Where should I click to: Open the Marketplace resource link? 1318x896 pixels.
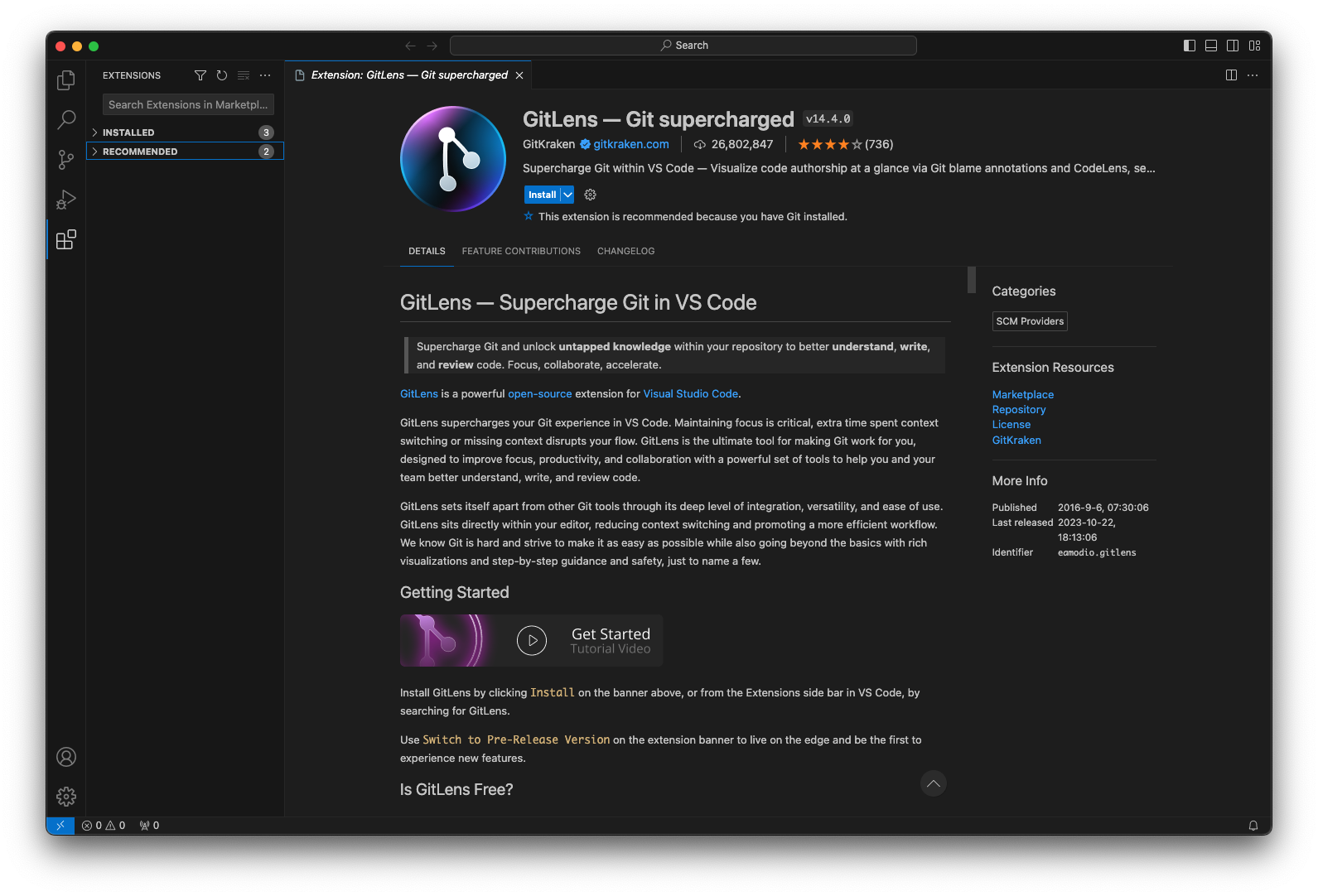coord(1023,395)
